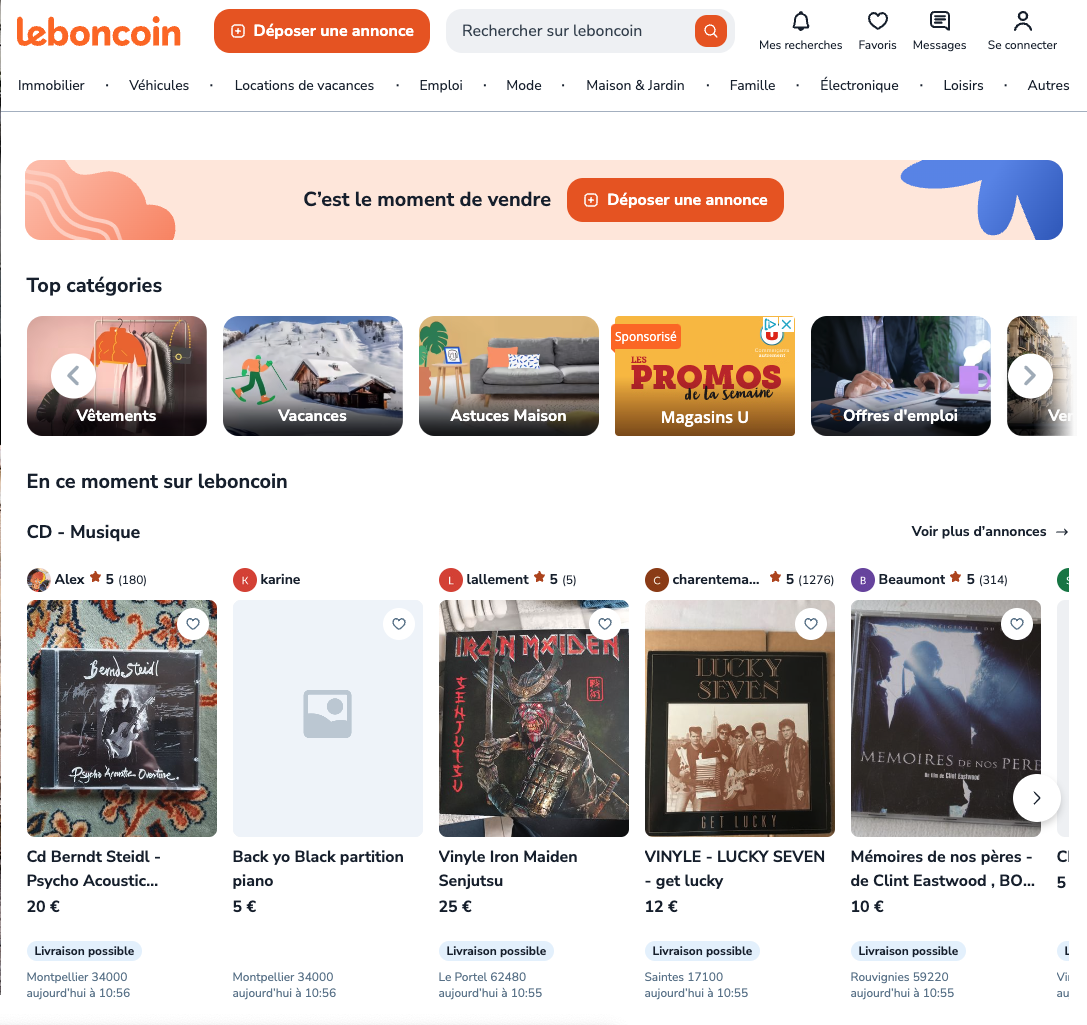Open the Messages icon
This screenshot has width=1087, height=1025.
939,21
